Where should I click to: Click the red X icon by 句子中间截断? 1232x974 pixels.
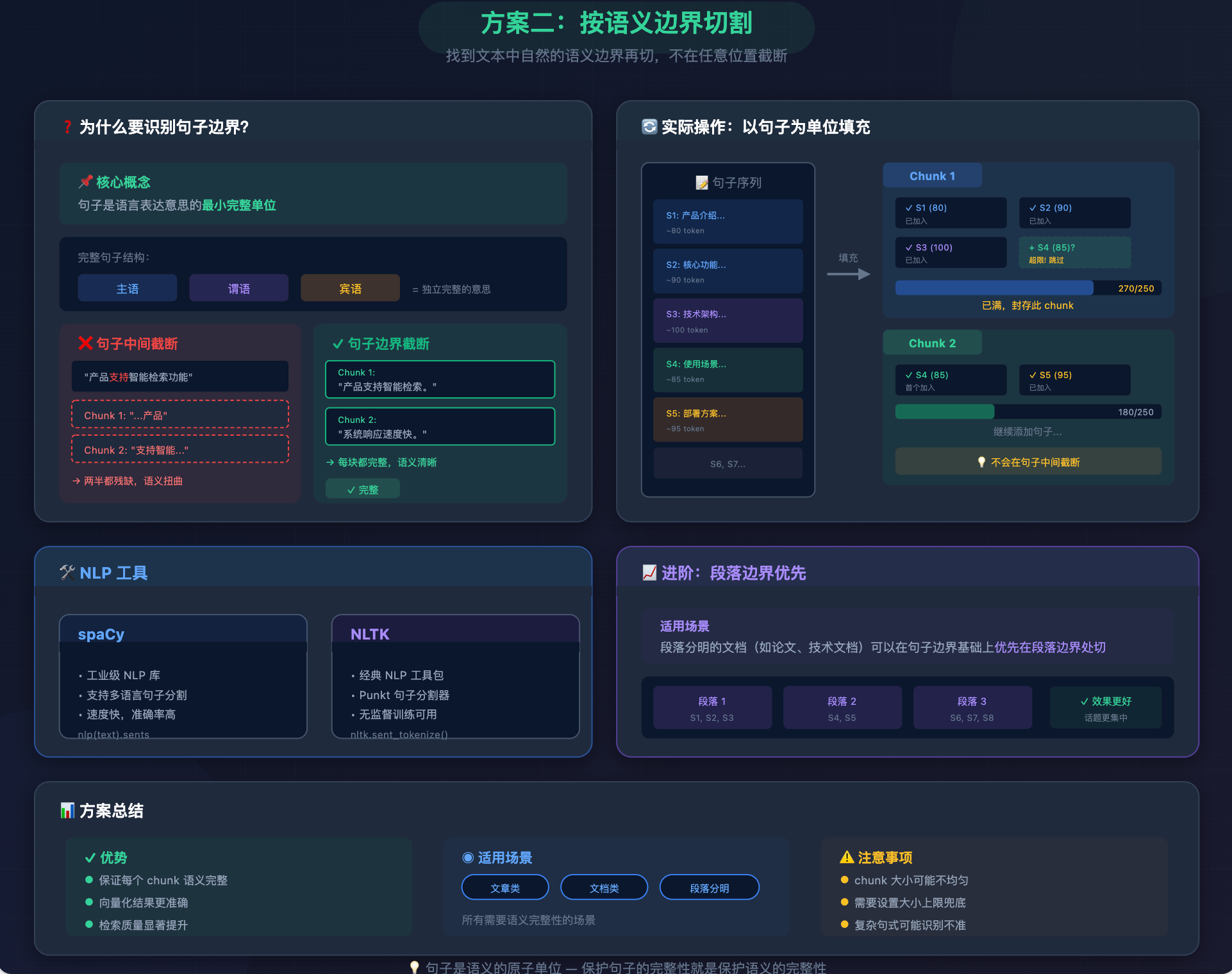(85, 343)
